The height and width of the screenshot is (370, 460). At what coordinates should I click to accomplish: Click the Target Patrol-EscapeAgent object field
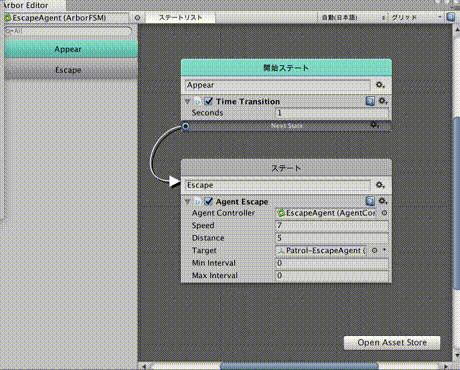322,250
